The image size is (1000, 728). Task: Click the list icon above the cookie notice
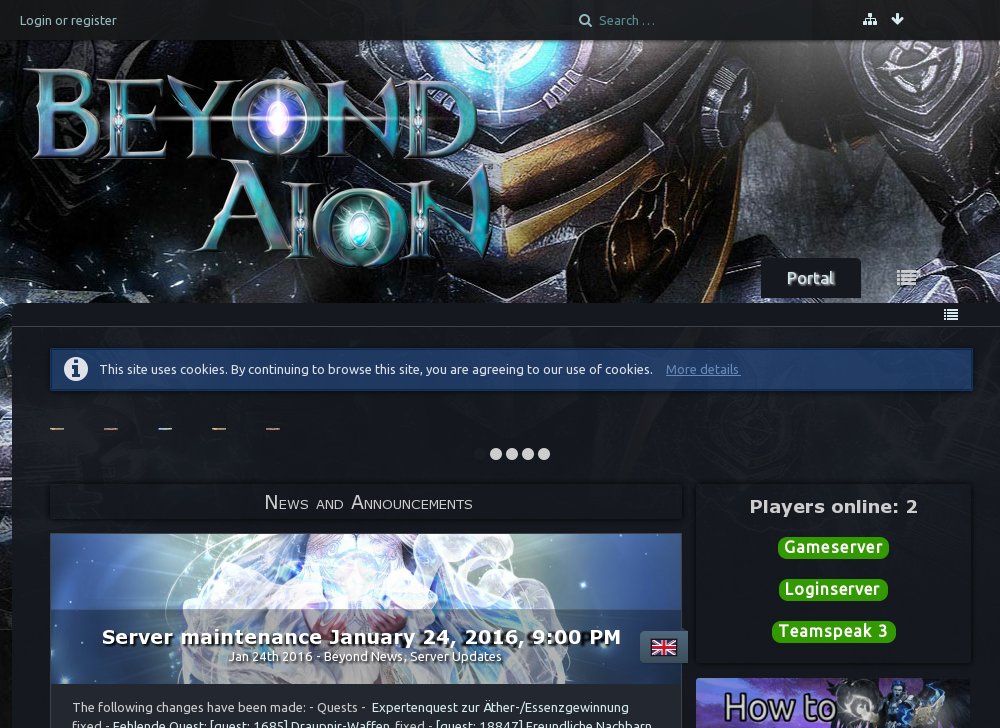click(951, 314)
